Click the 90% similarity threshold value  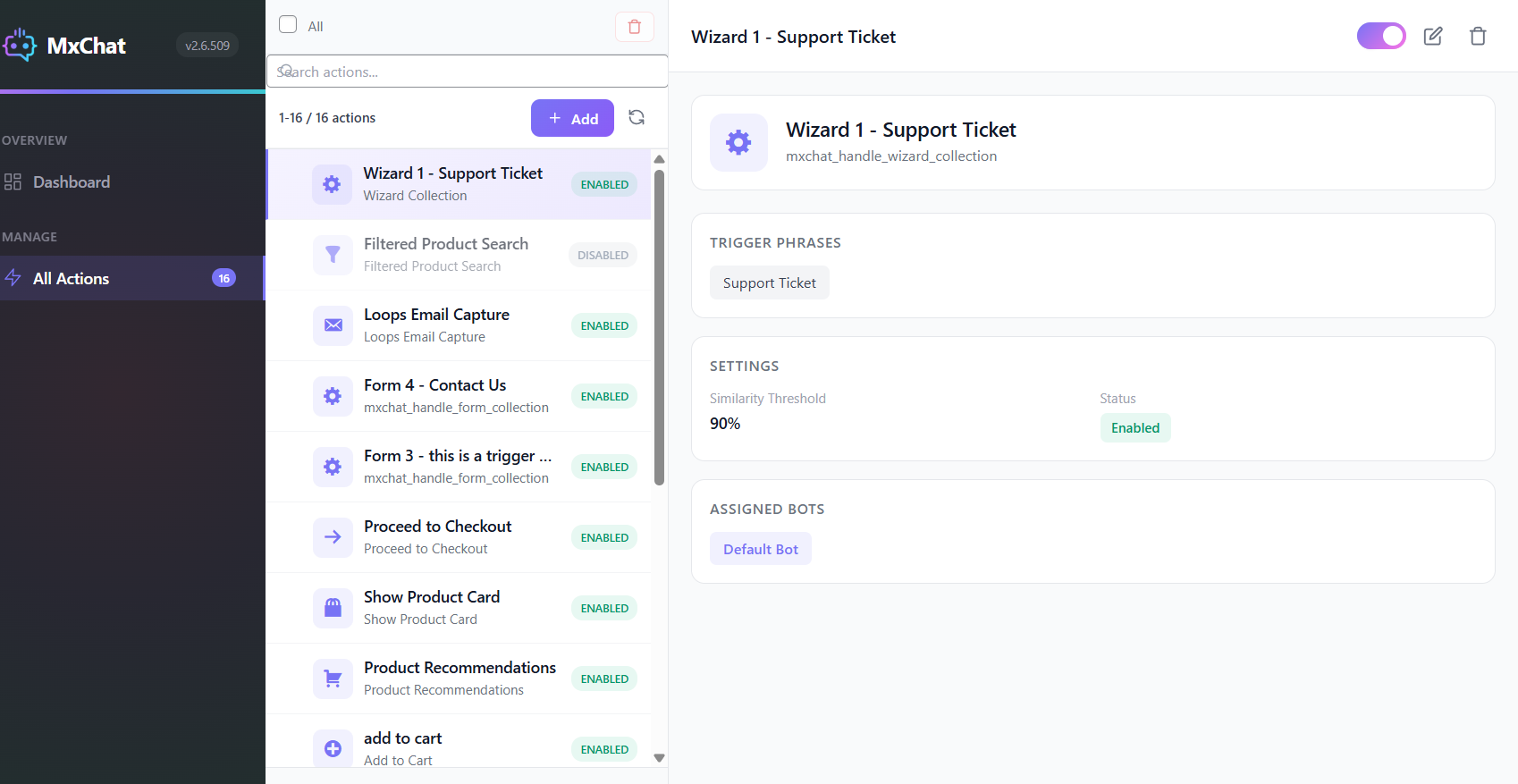[725, 424]
